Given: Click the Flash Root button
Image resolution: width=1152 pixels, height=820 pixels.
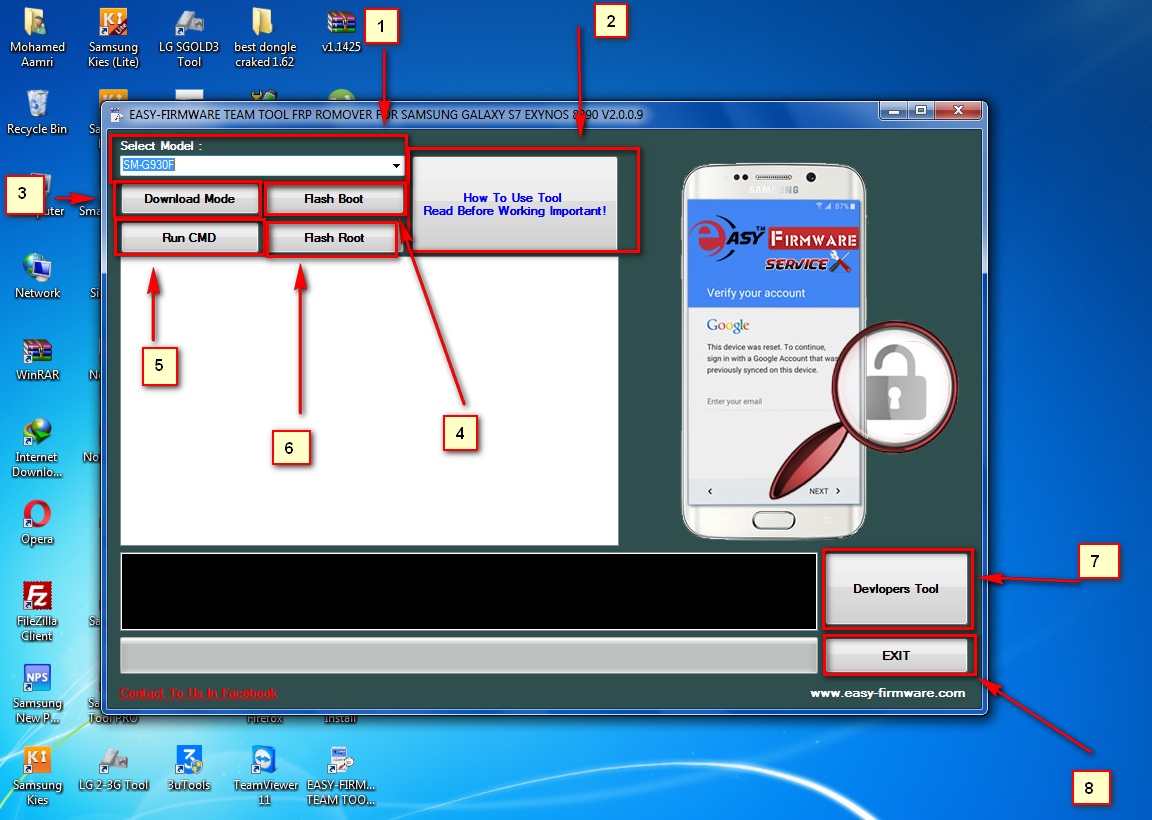Looking at the screenshot, I should [334, 237].
